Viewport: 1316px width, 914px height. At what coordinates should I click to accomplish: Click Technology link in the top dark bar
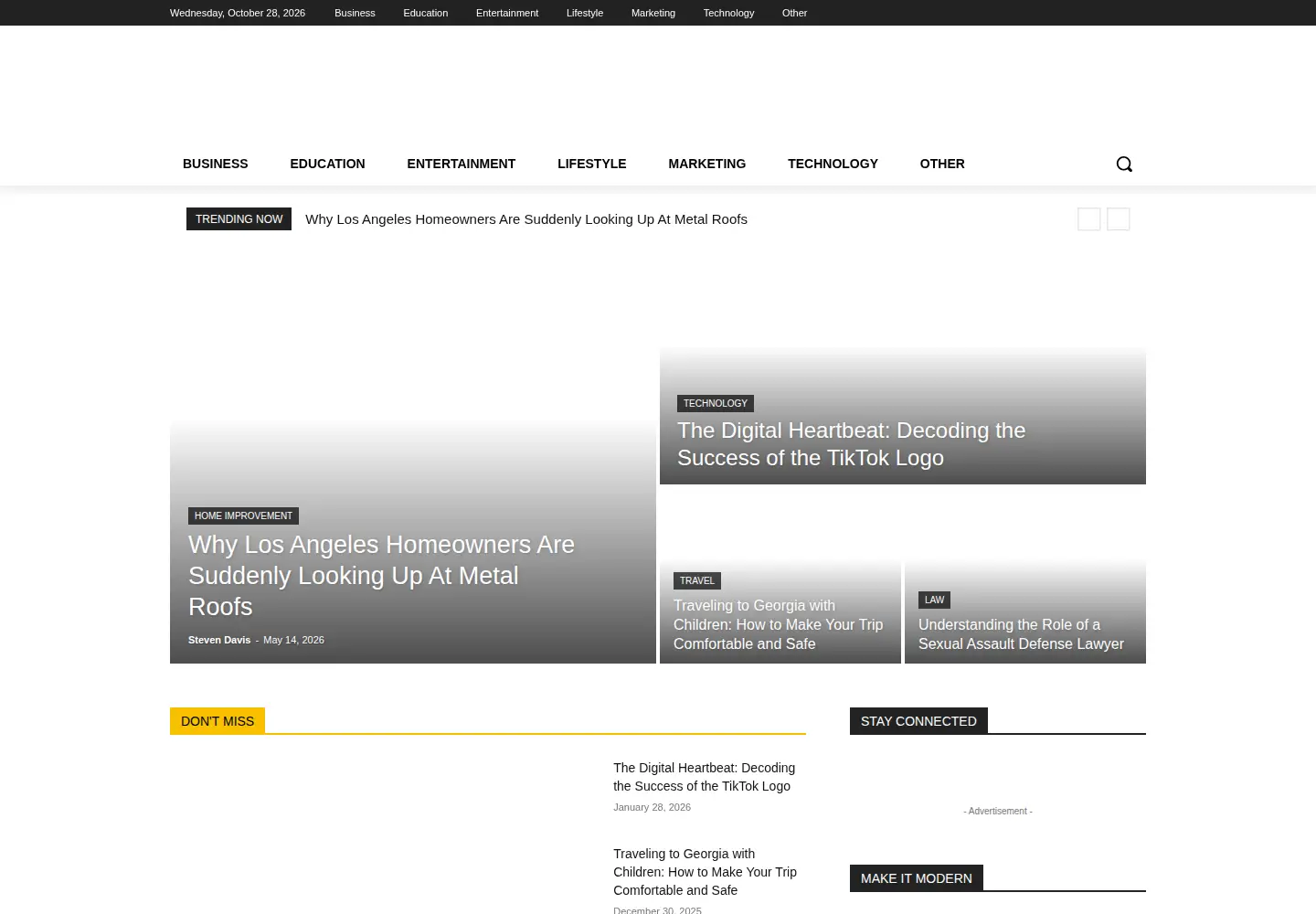728,13
